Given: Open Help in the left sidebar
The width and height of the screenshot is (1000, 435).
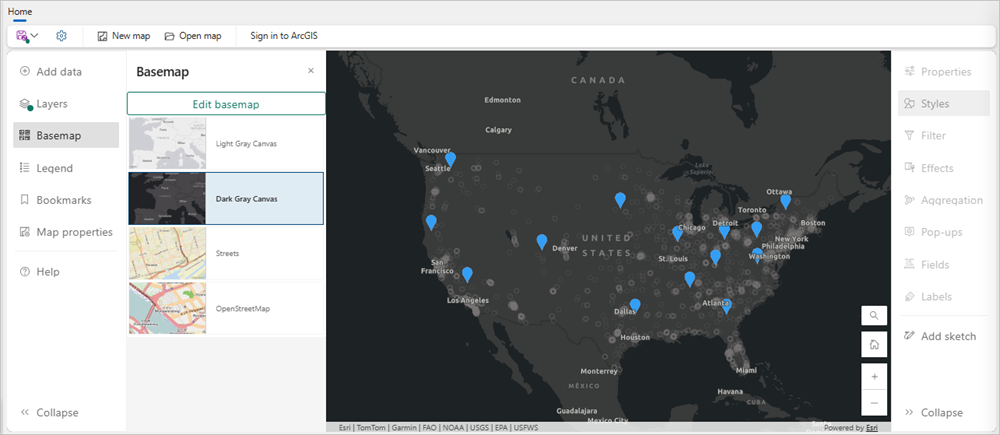Looking at the screenshot, I should [66, 272].
